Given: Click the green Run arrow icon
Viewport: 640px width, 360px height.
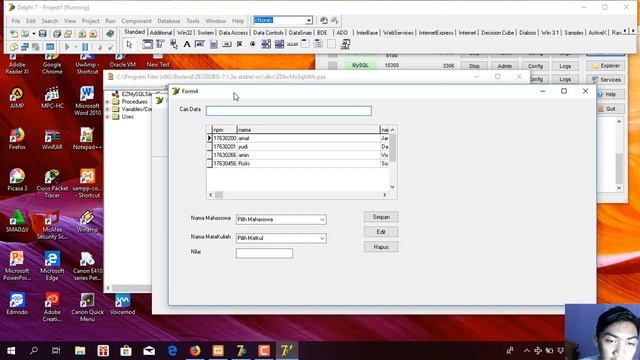Looking at the screenshot, I should (x=67, y=47).
